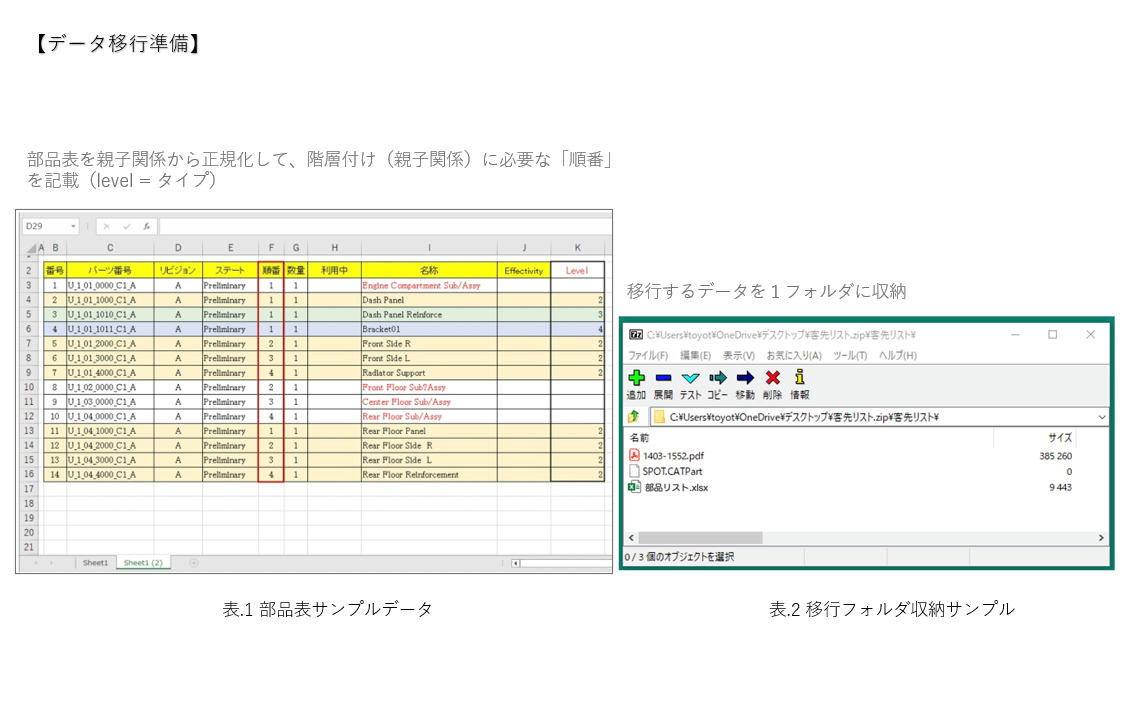Click the Dash Panel Reinforce cell
The width and height of the screenshot is (1133, 724).
[429, 314]
